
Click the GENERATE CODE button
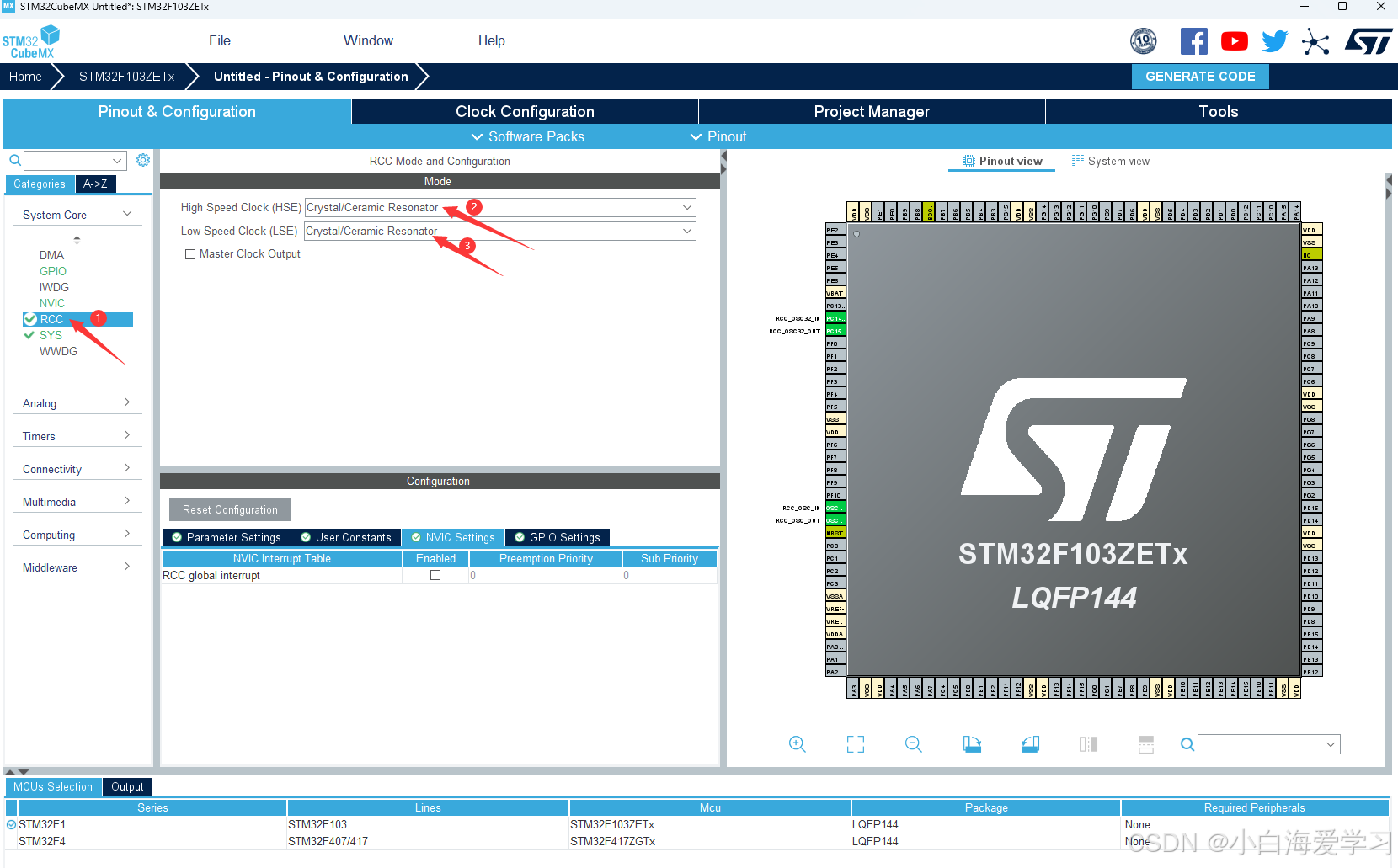coord(1200,76)
